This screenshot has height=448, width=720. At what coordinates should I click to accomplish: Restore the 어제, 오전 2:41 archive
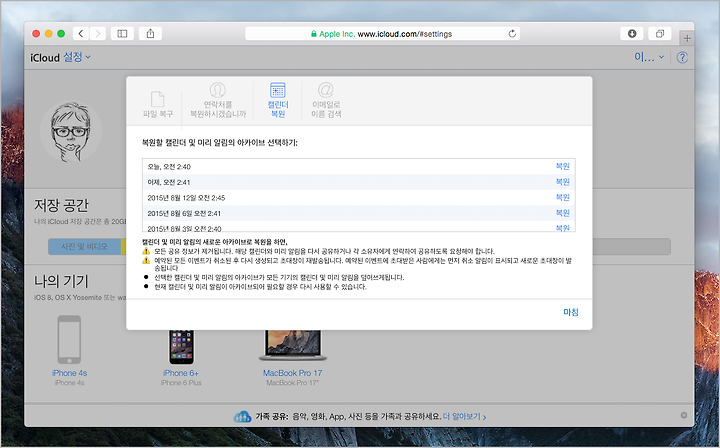point(562,182)
